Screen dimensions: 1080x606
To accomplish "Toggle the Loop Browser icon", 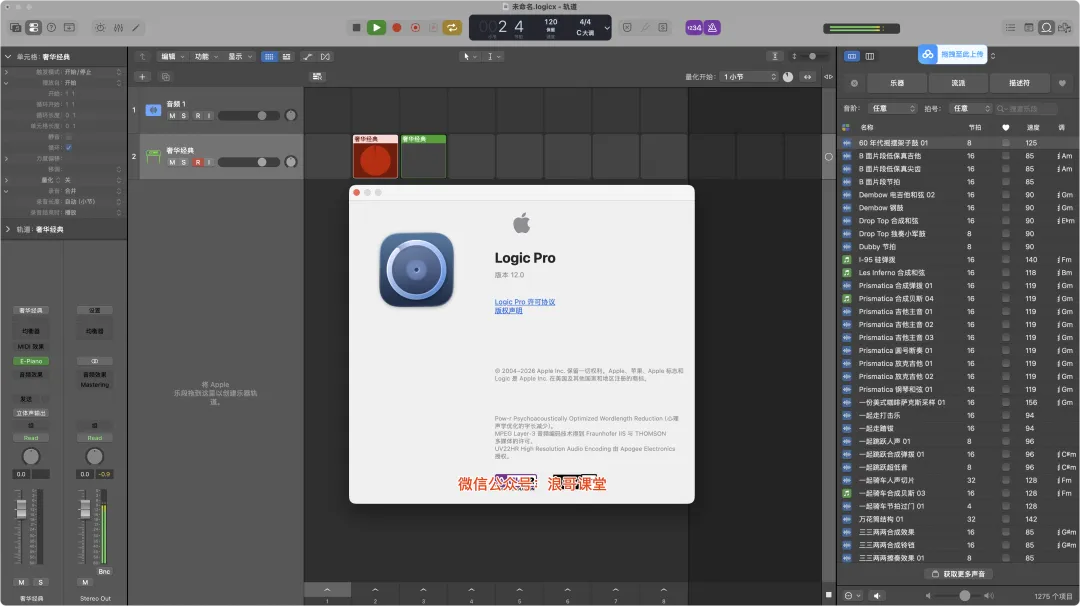I will 1046,28.
